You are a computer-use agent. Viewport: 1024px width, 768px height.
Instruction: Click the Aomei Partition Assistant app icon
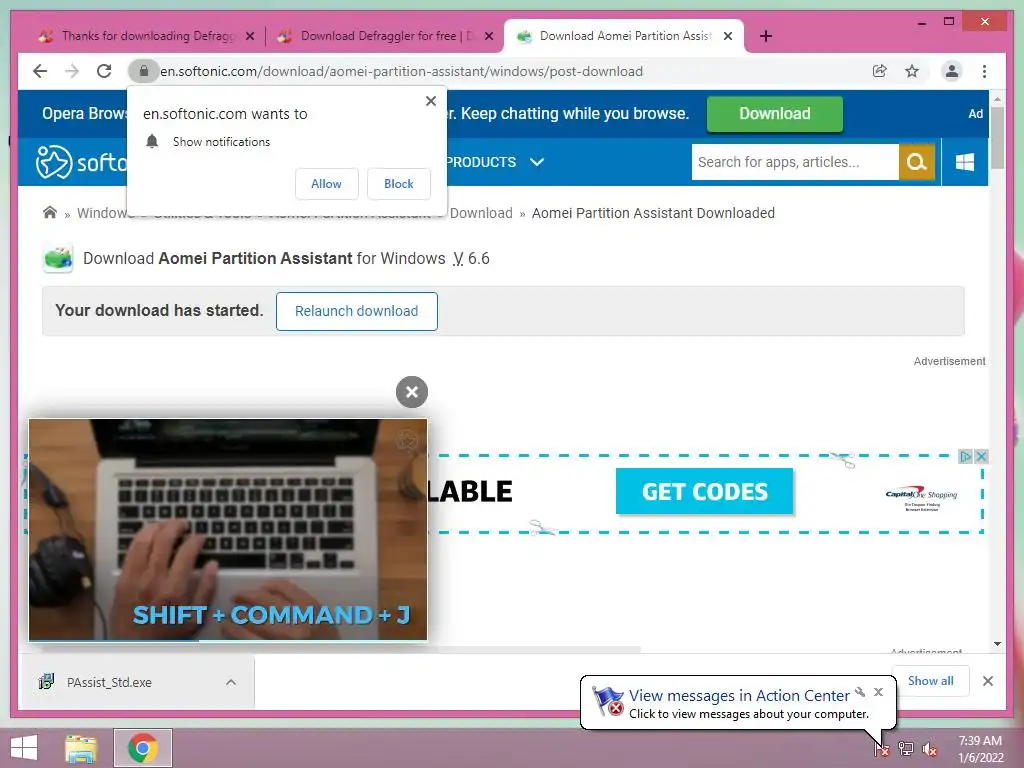[x=58, y=259]
